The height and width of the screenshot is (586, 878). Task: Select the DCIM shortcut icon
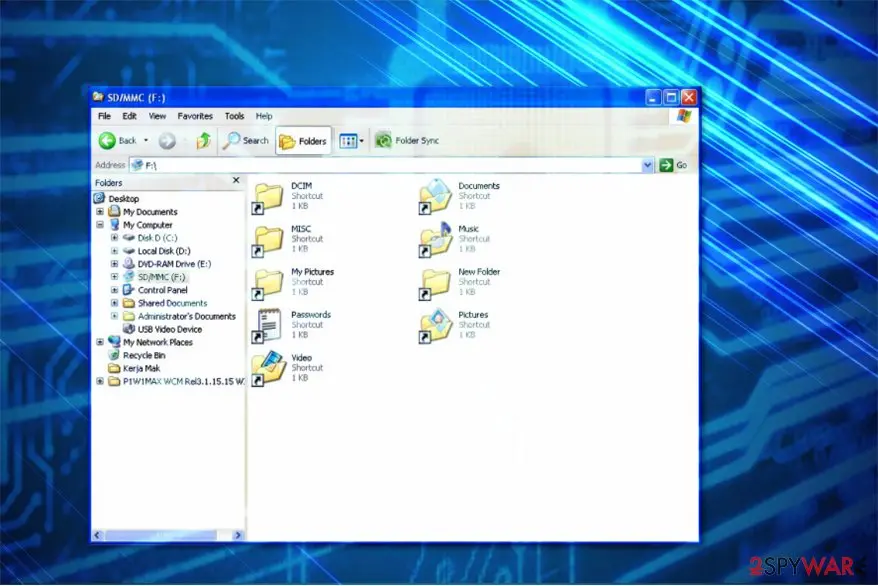[x=268, y=198]
